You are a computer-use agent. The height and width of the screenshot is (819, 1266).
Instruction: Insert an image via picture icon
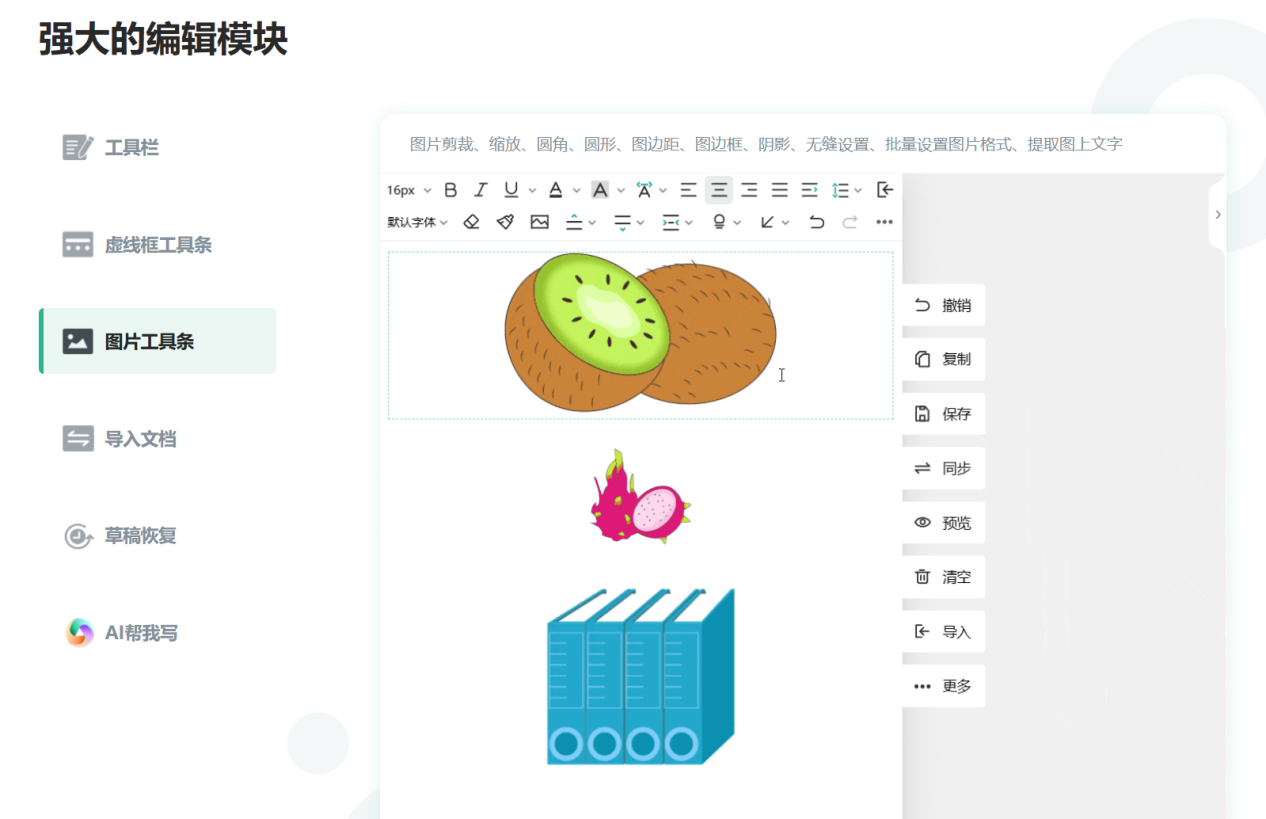[540, 222]
